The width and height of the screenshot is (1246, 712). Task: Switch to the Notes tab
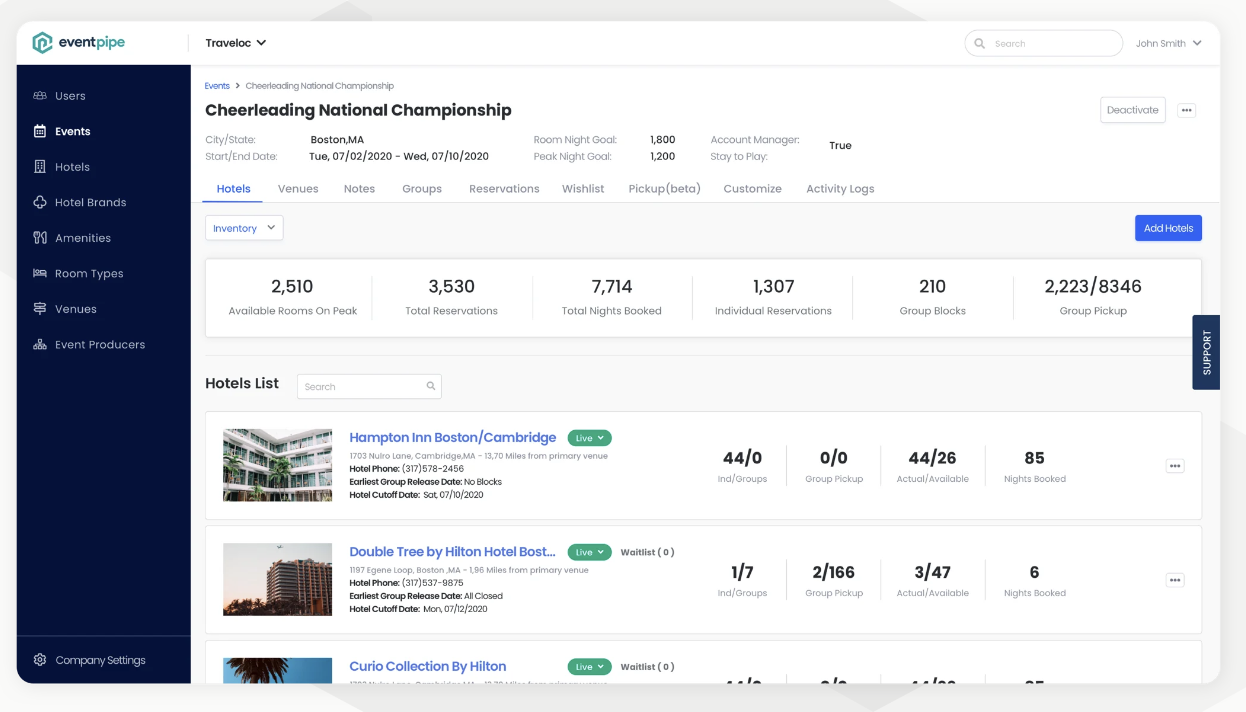pyautogui.click(x=359, y=189)
